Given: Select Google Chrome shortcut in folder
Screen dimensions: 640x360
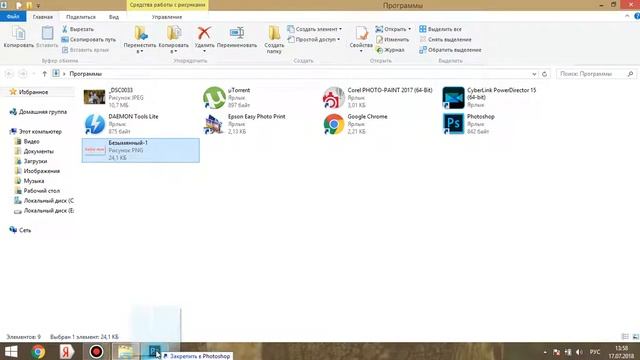Looking at the screenshot, I should pos(380,124).
